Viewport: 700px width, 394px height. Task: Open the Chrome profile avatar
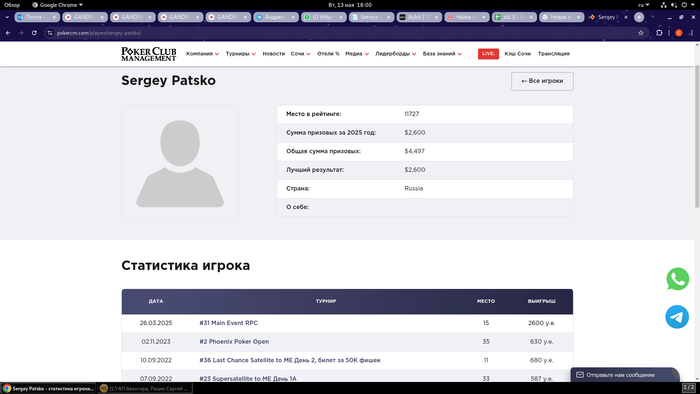[x=679, y=33]
